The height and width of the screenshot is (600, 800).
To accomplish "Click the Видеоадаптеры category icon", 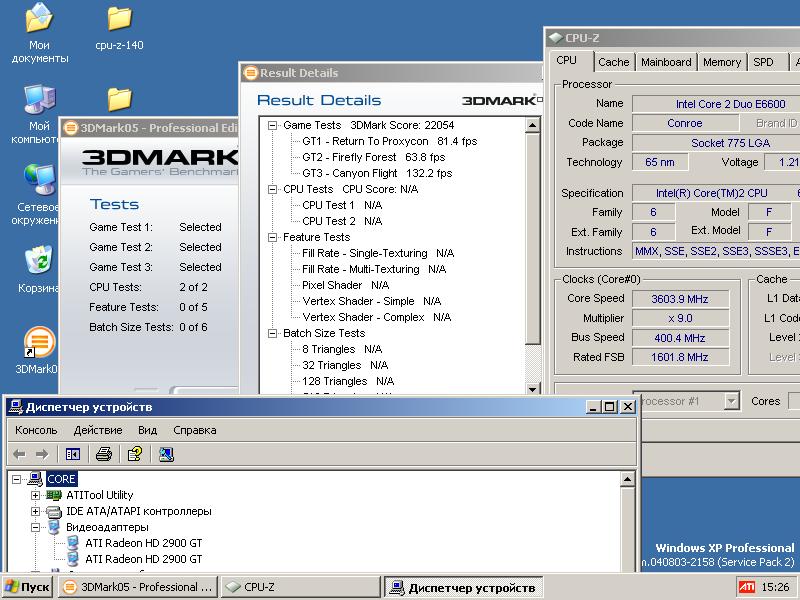I will click(x=54, y=527).
